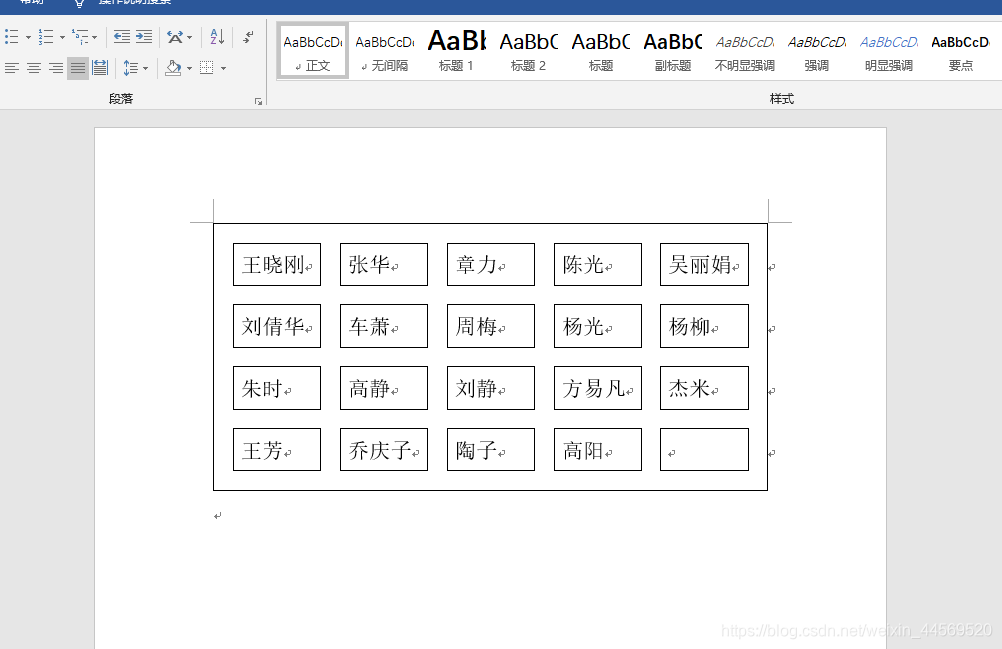Click the cell containing 方易凡
The width and height of the screenshot is (1002, 649).
597,388
